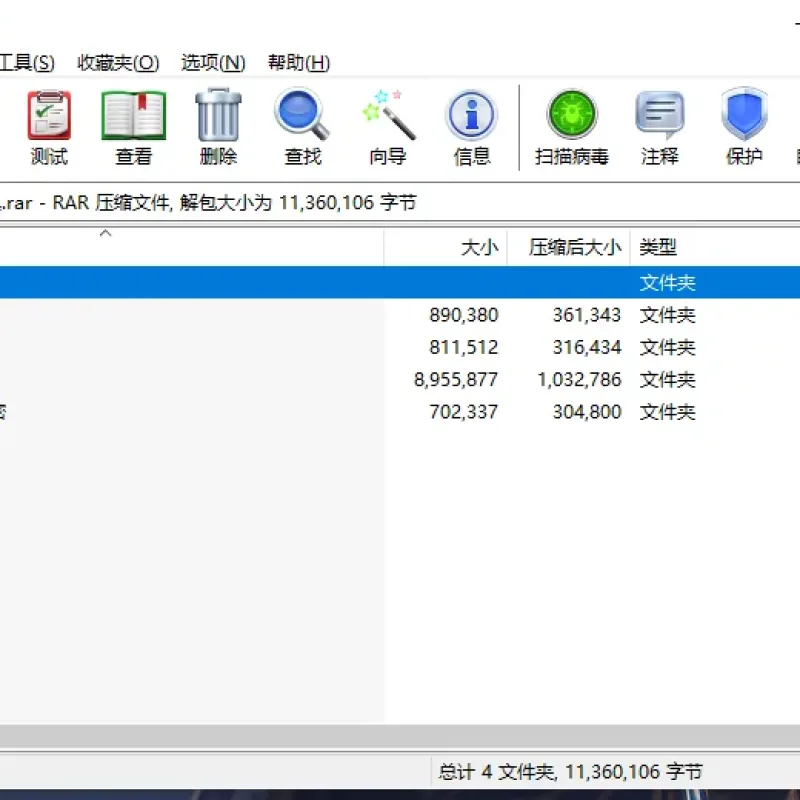Select the row with size 890,380

[x=400, y=315]
